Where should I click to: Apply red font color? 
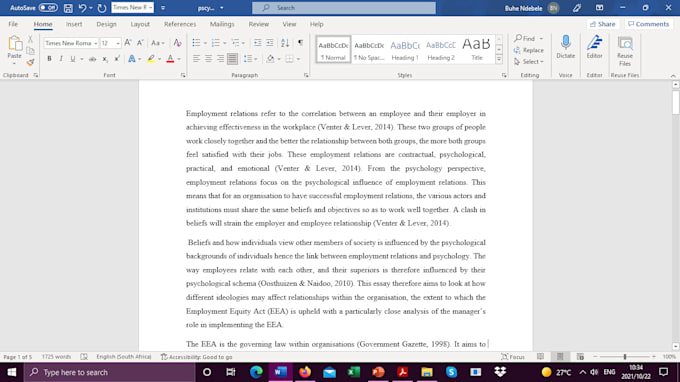(x=170, y=59)
